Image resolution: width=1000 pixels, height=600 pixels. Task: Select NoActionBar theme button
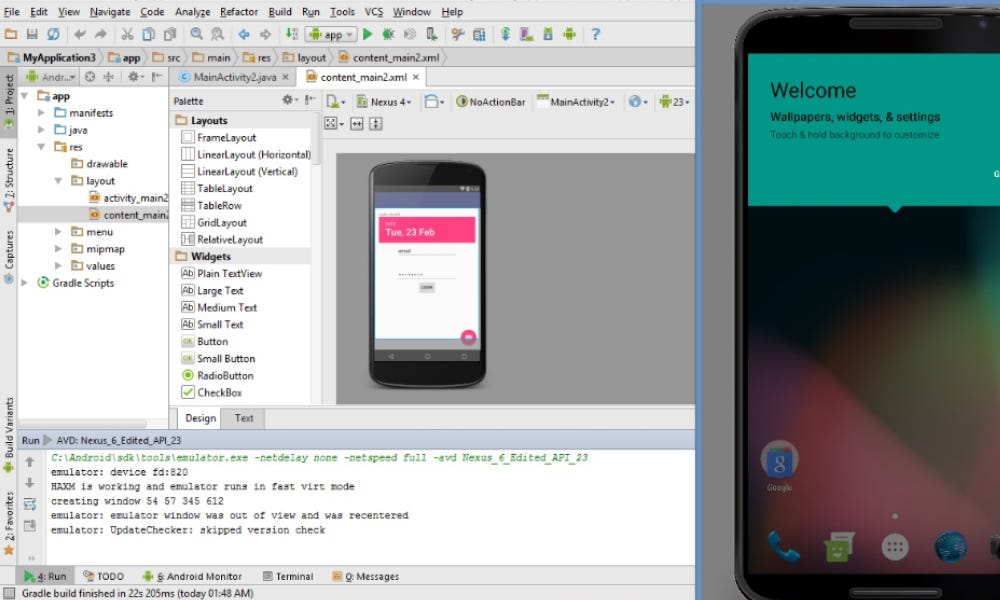(490, 102)
